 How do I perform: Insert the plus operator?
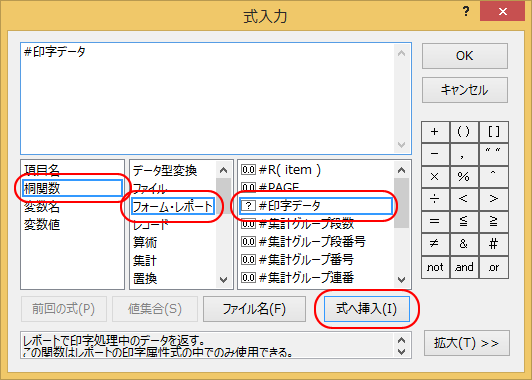click(435, 132)
